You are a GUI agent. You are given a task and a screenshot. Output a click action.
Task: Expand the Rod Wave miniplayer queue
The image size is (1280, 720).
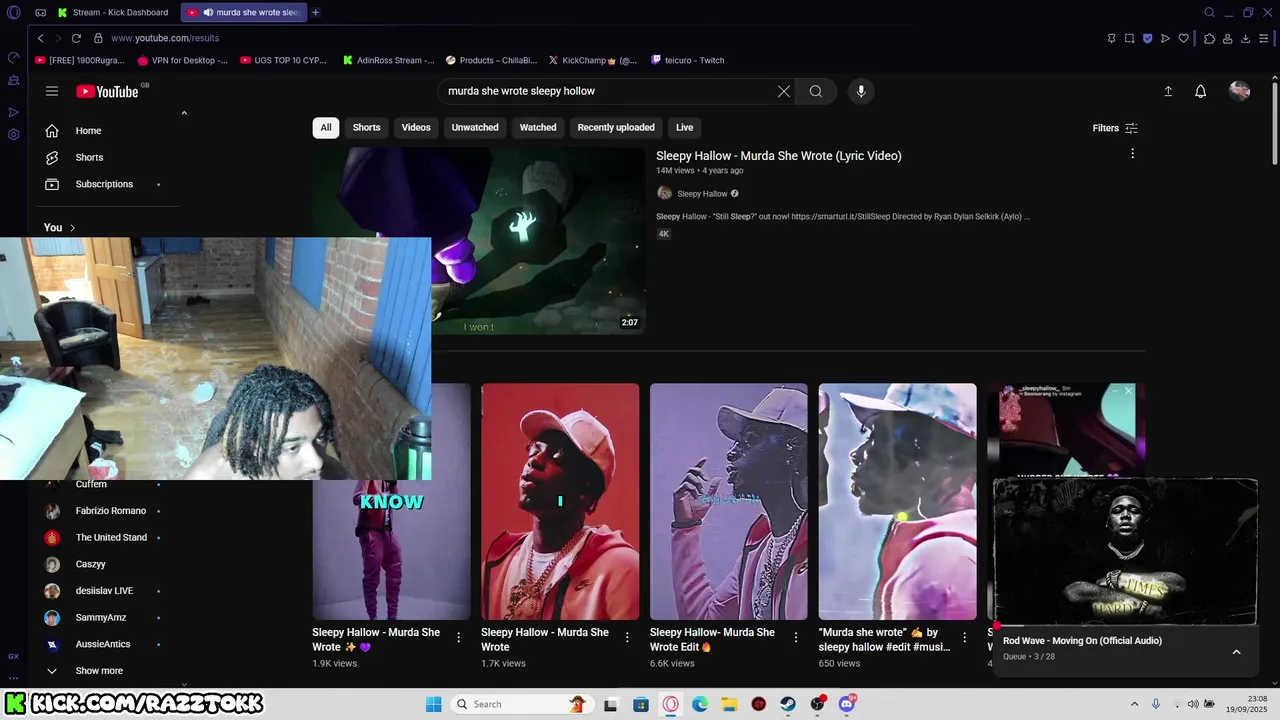click(x=1236, y=652)
